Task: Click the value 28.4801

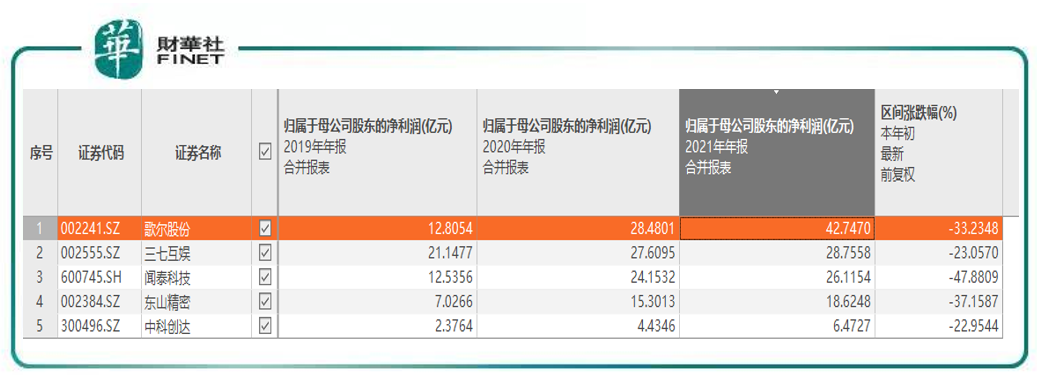Action: click(653, 229)
